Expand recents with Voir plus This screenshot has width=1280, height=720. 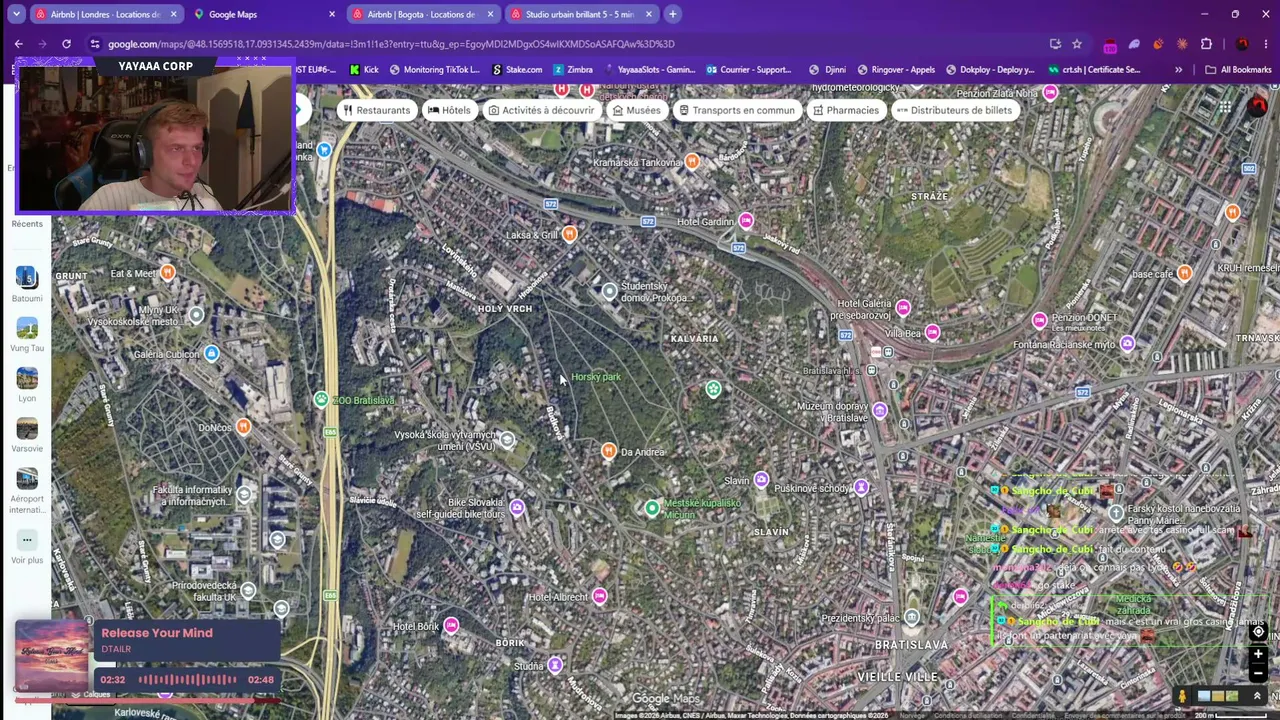pyautogui.click(x=27, y=547)
